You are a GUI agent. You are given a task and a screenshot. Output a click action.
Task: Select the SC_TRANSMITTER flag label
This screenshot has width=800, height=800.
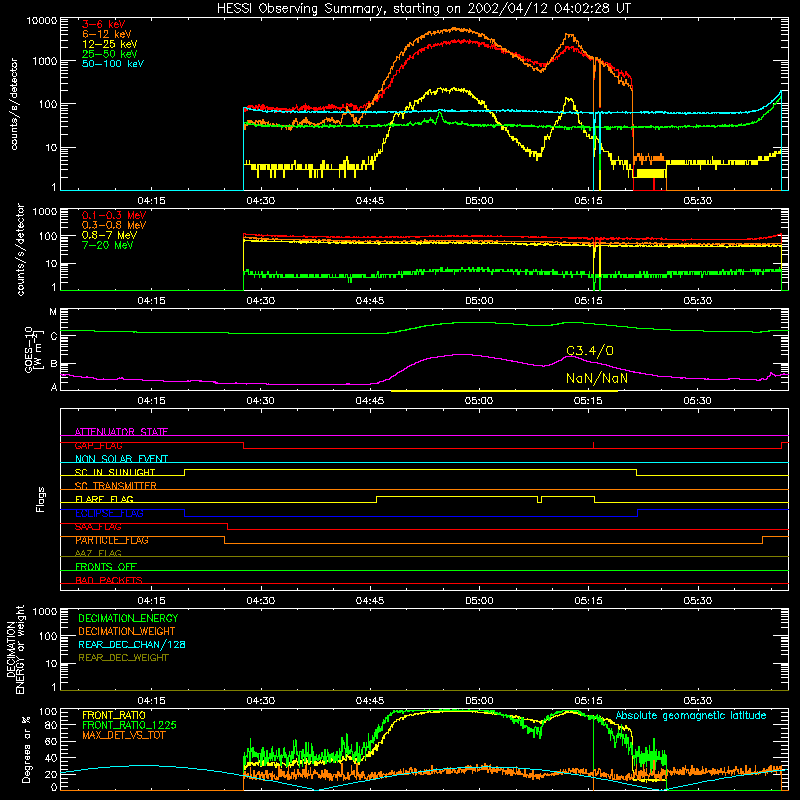point(116,486)
